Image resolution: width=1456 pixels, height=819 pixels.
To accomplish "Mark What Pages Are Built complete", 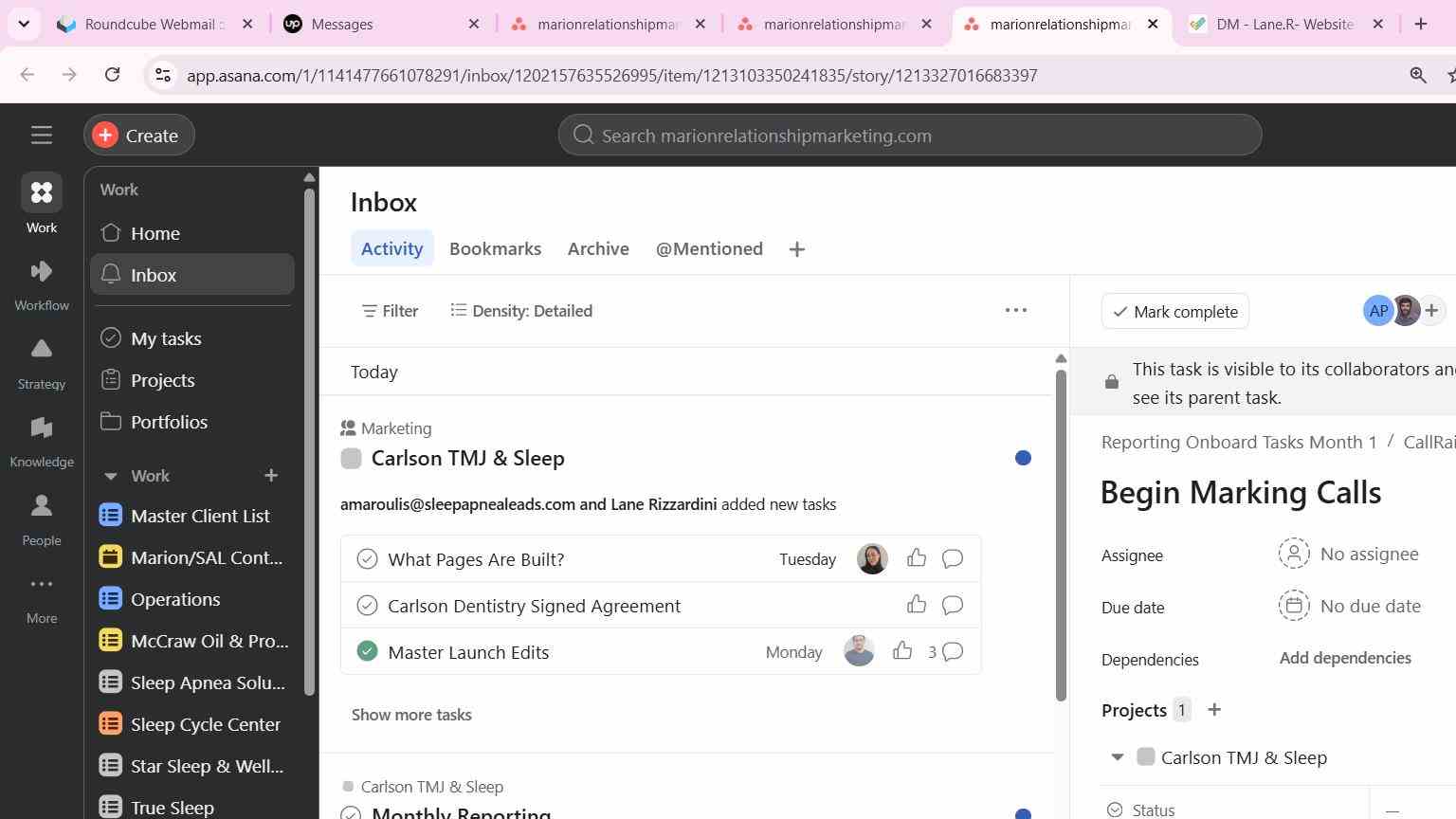I will point(367,559).
